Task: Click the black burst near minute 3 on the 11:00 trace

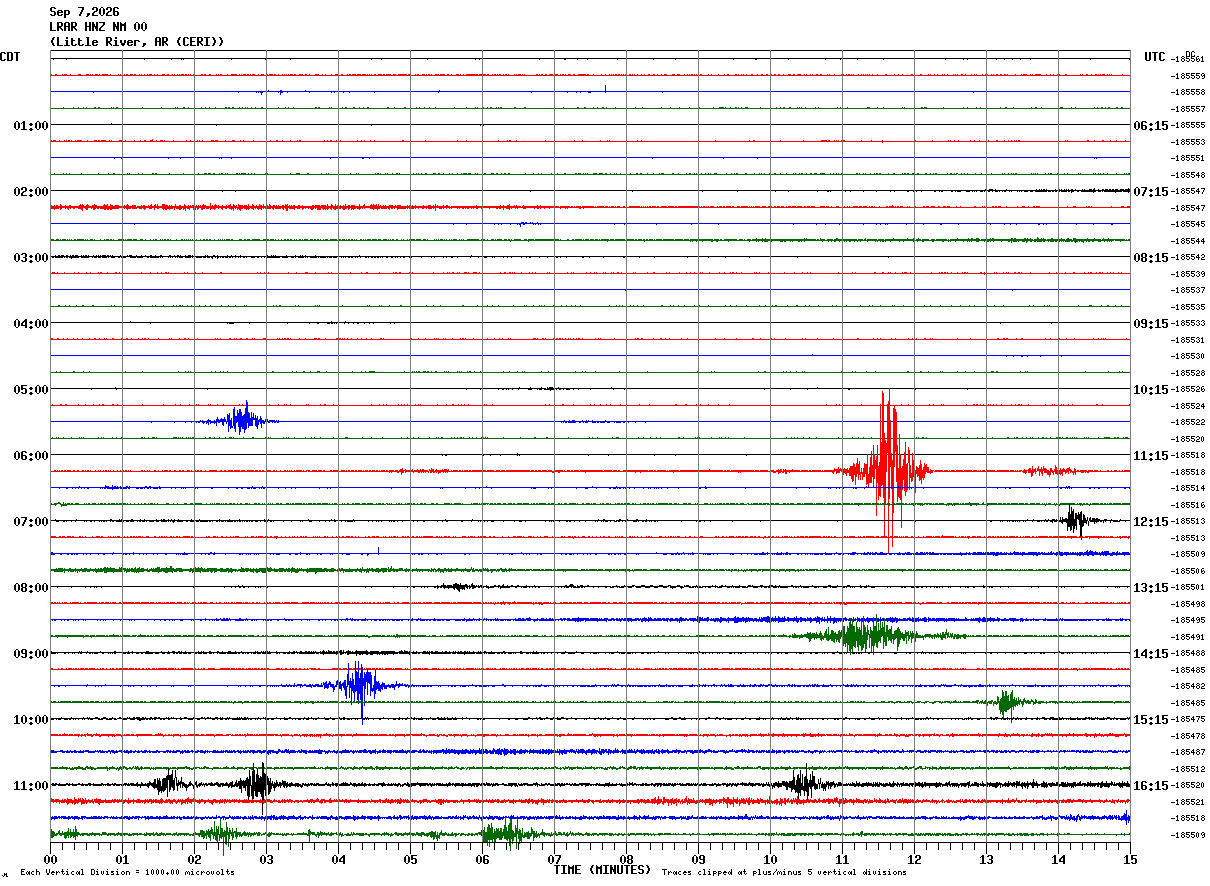Action: pyautogui.click(x=259, y=784)
